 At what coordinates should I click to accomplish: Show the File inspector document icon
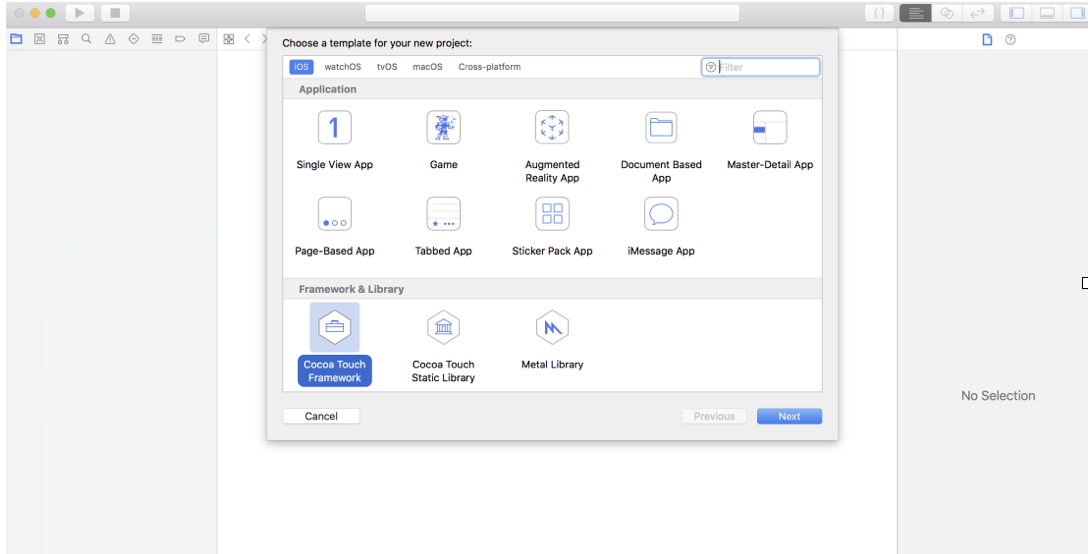pyautogui.click(x=987, y=40)
